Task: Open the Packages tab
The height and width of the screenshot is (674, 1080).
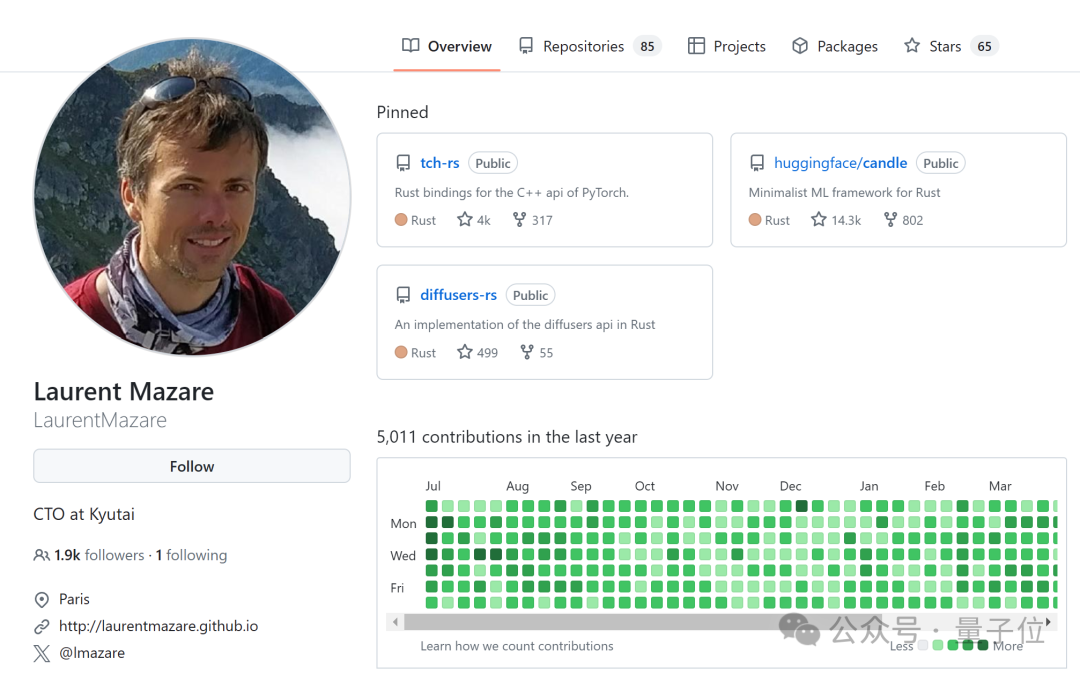Action: 834,46
